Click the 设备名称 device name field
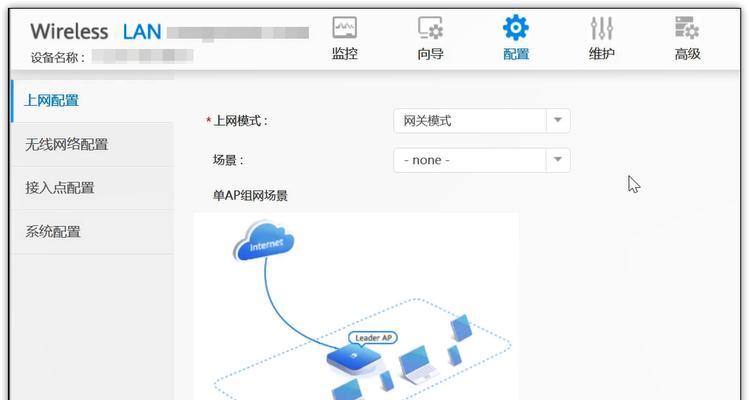Viewport: 749px width, 400px height. pyautogui.click(x=142, y=56)
